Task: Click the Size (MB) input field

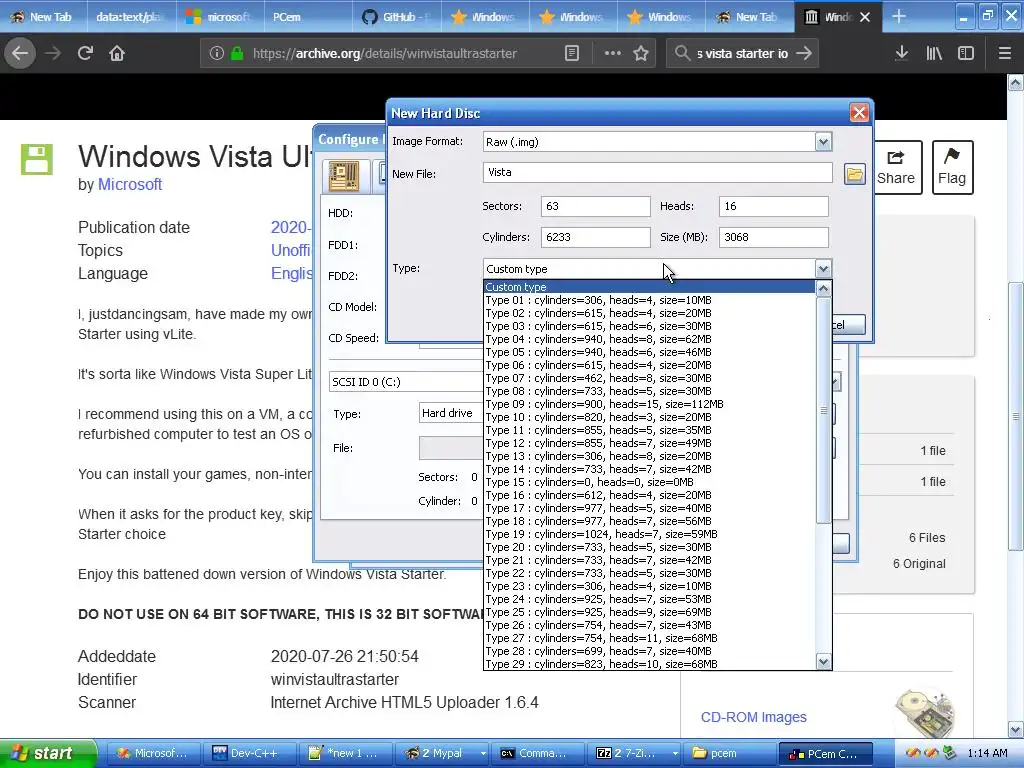Action: click(x=773, y=237)
